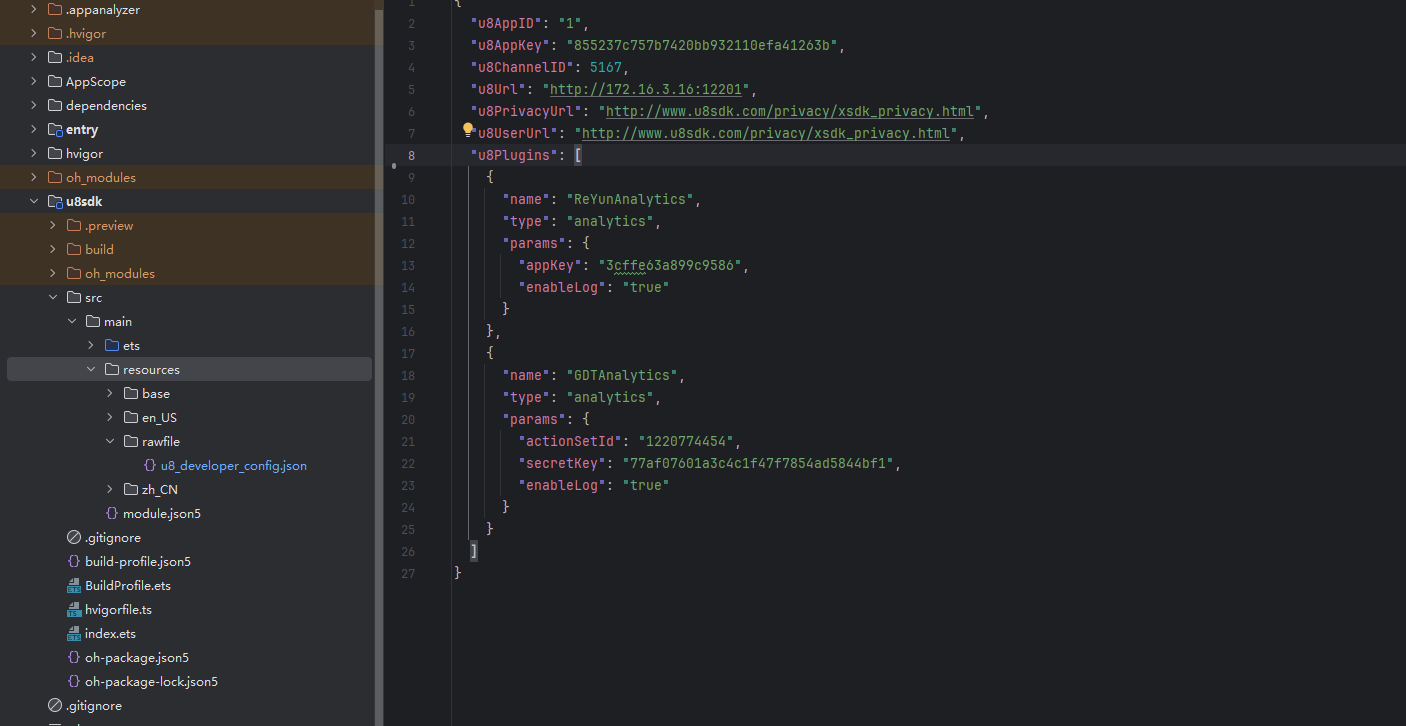
Task: Click the u8_developer_config.json file icon
Action: tap(150, 466)
